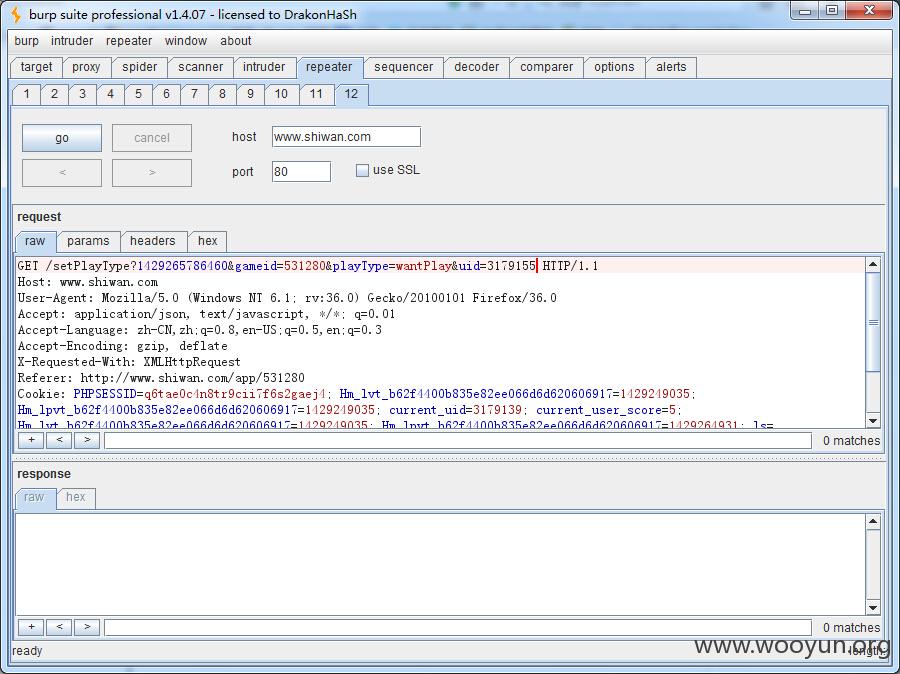Focus the host field showing www.shiwan.com
This screenshot has height=674, width=900.
[x=346, y=137]
